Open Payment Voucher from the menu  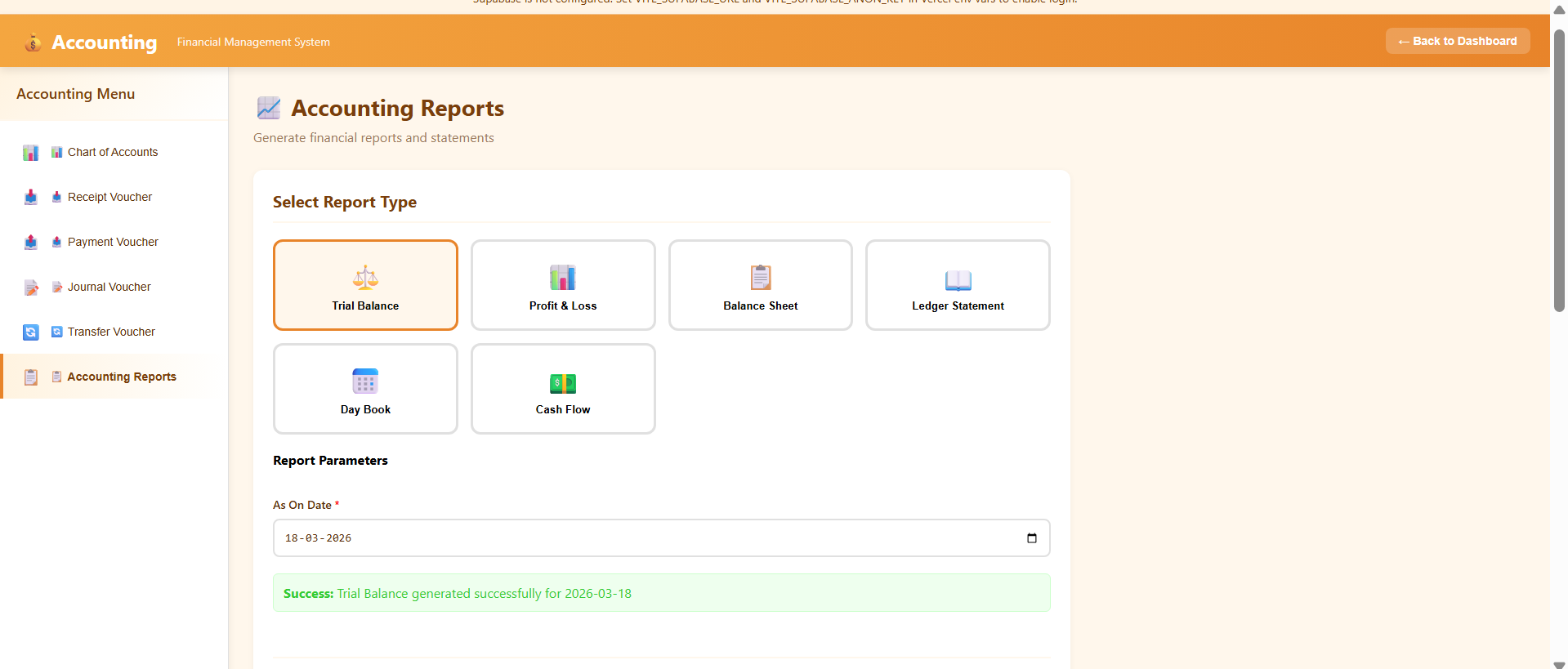tap(113, 243)
